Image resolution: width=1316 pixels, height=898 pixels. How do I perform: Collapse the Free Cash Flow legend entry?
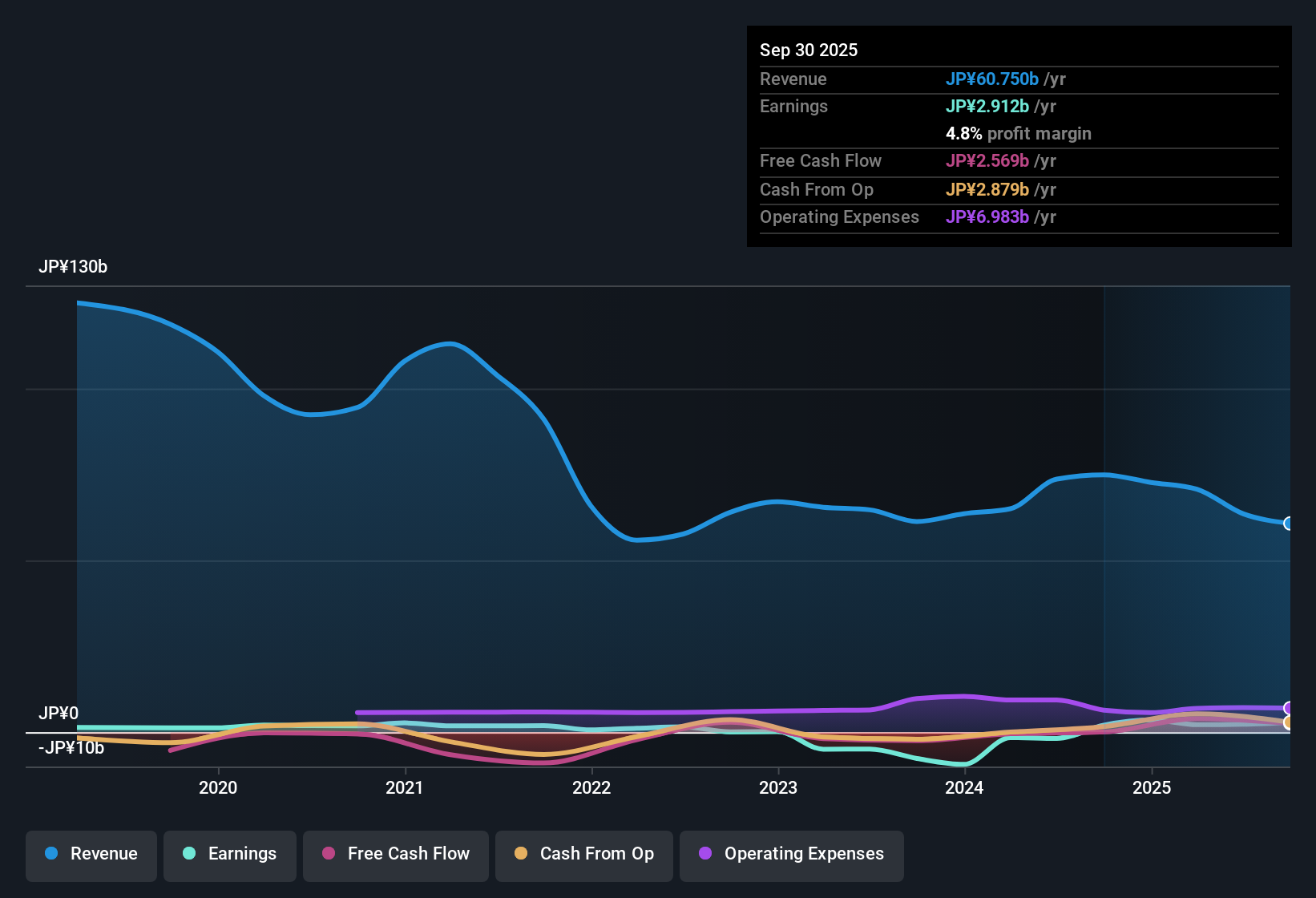pyautogui.click(x=395, y=854)
